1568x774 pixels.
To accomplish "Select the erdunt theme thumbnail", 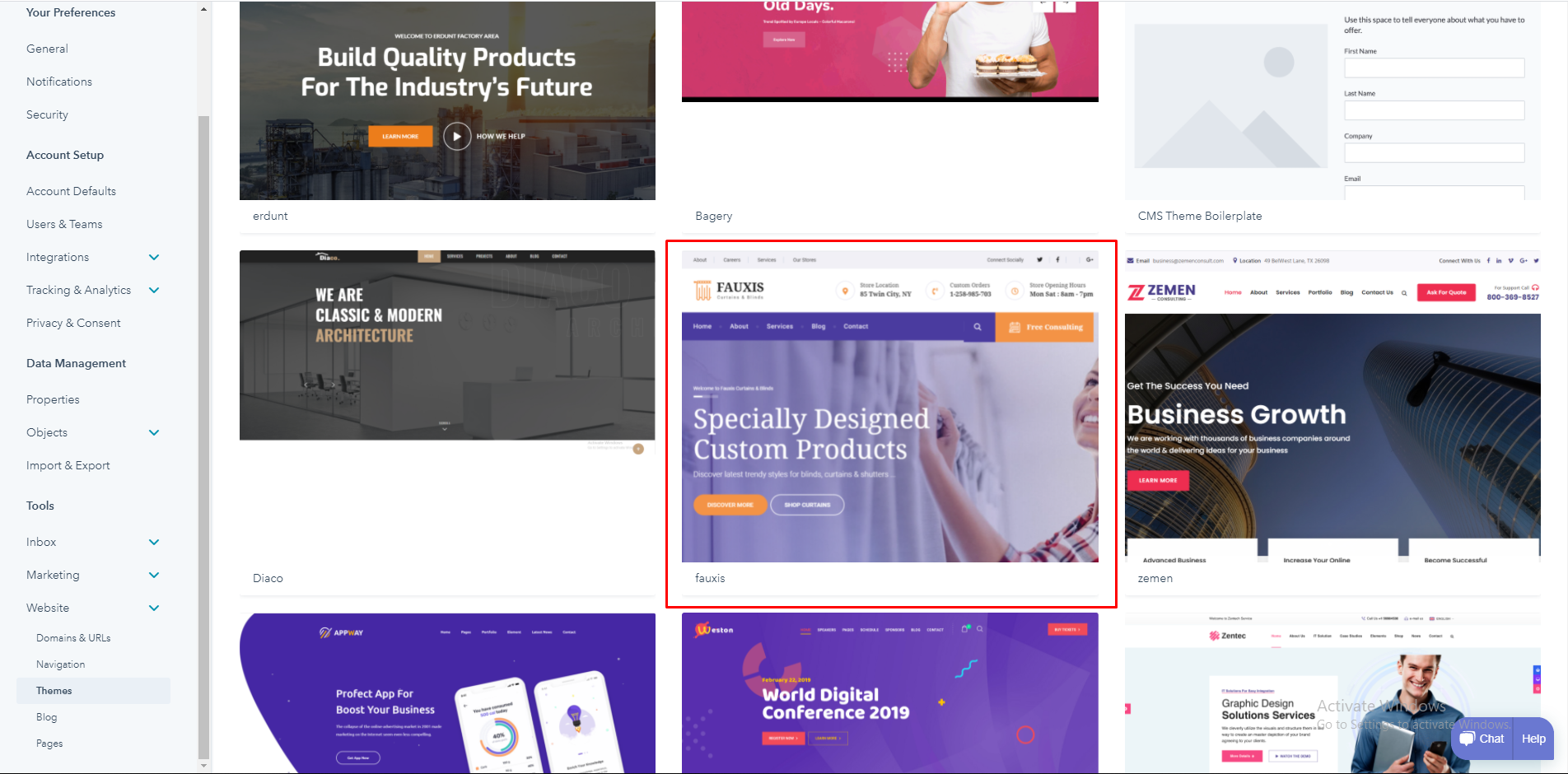I will 447,100.
